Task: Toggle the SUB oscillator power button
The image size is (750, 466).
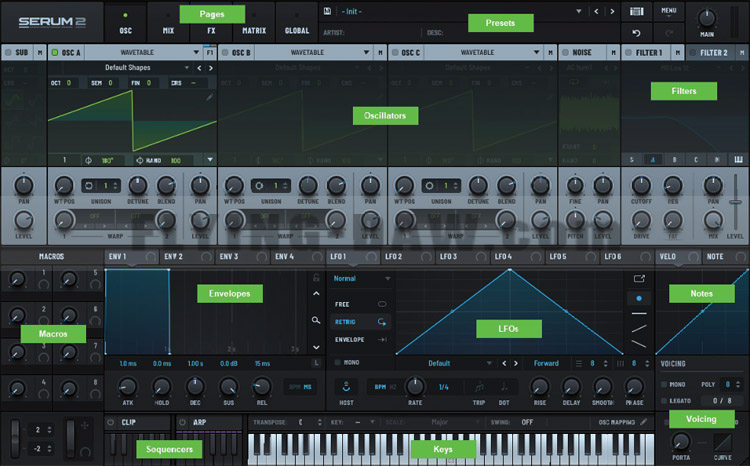Action: (8, 53)
